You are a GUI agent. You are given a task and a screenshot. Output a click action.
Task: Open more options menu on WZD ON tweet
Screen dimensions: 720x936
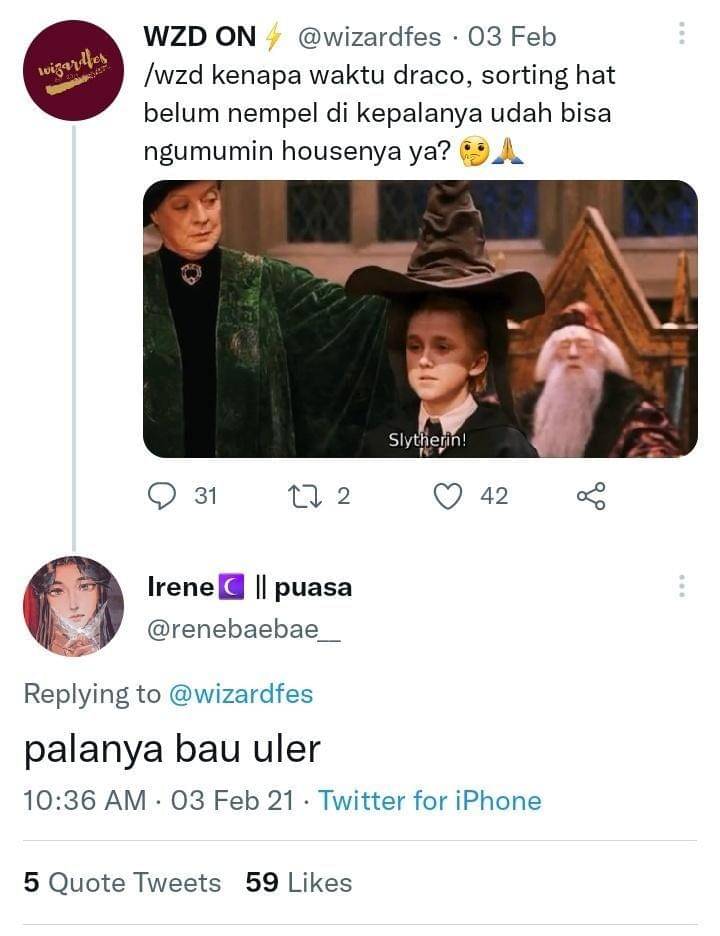coord(682,35)
